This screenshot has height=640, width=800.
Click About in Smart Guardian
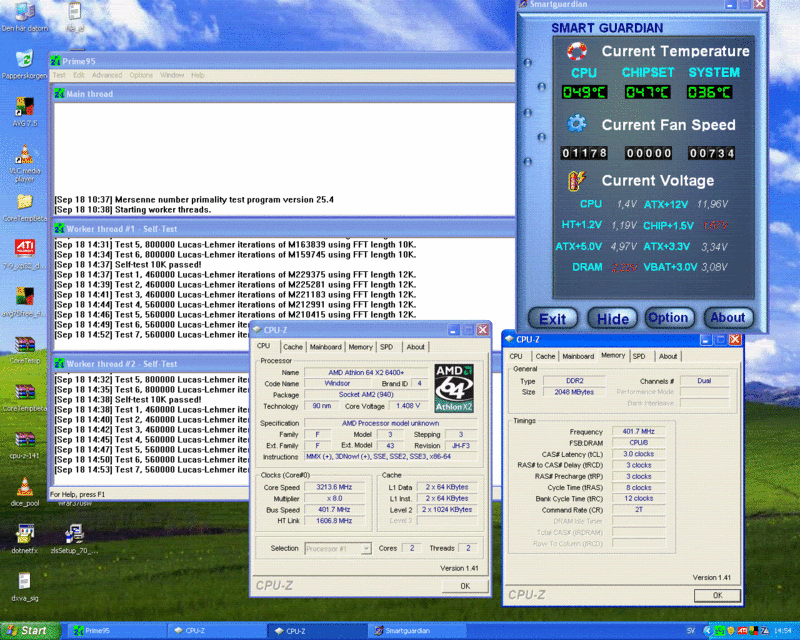[728, 318]
